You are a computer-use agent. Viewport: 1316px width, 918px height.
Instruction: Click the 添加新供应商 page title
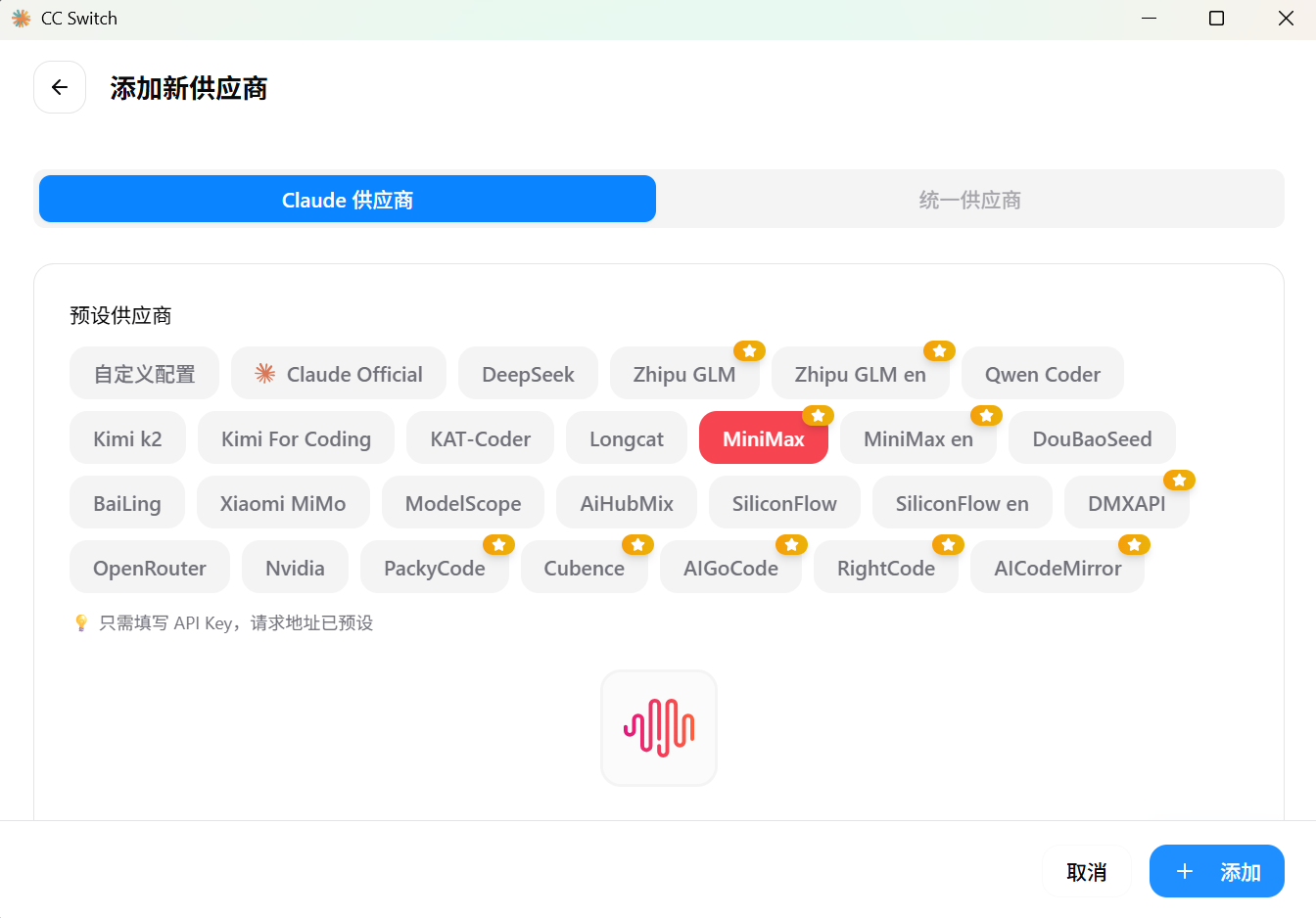(189, 88)
